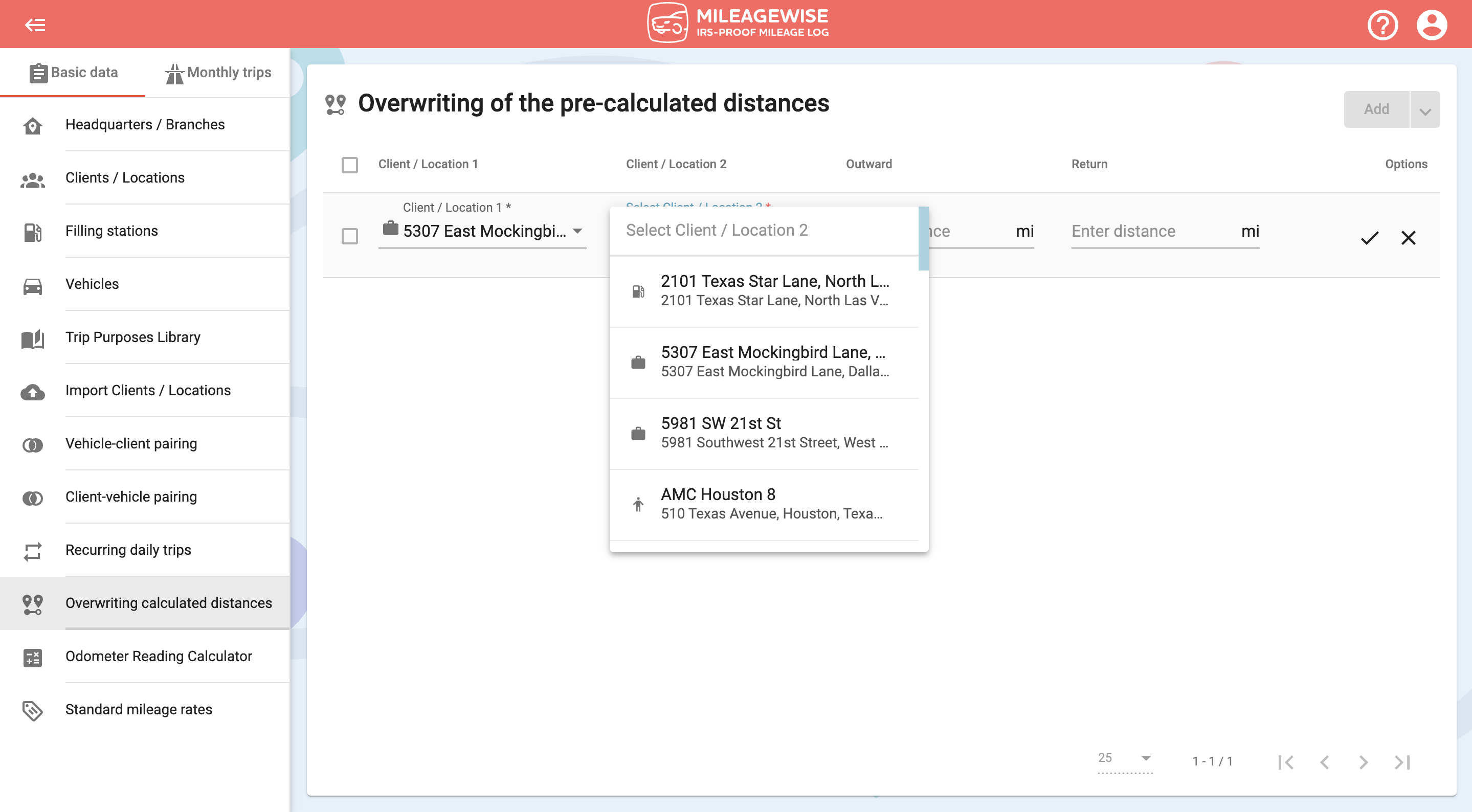Click the Headquarters / Branches house icon
Viewport: 1472px width, 812px height.
pyautogui.click(x=33, y=125)
